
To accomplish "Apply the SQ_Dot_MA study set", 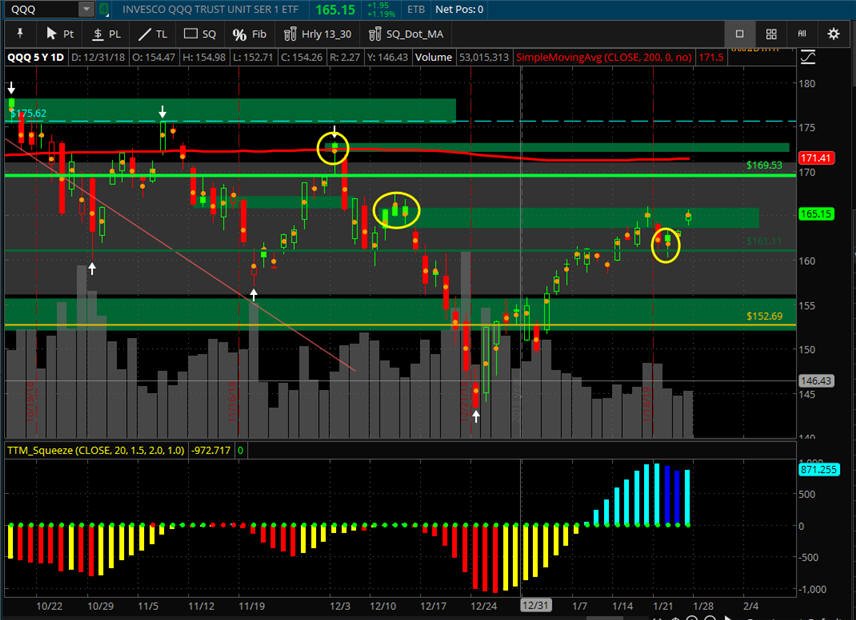I will [x=406, y=34].
